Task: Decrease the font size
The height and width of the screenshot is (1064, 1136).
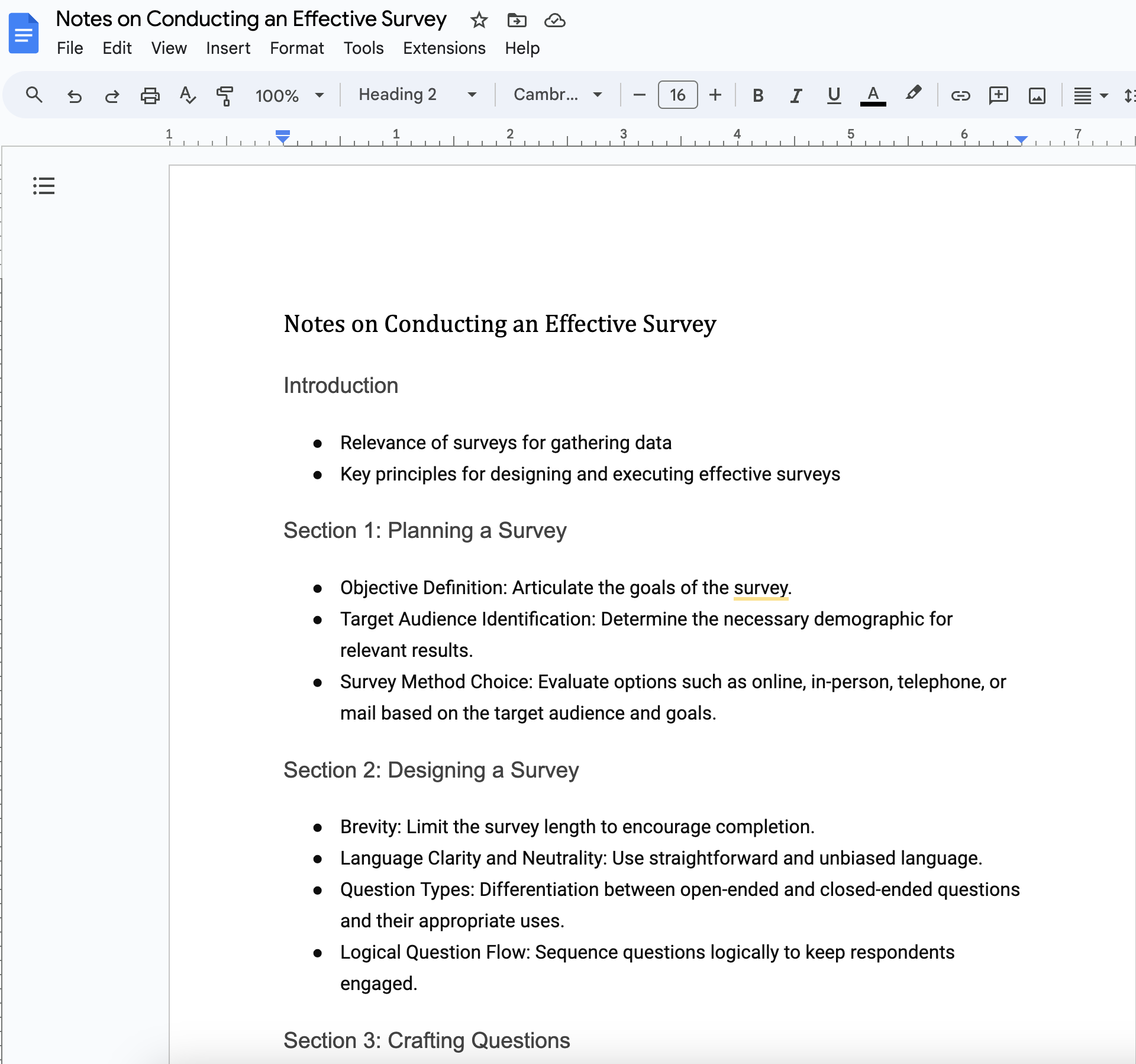Action: [639, 95]
